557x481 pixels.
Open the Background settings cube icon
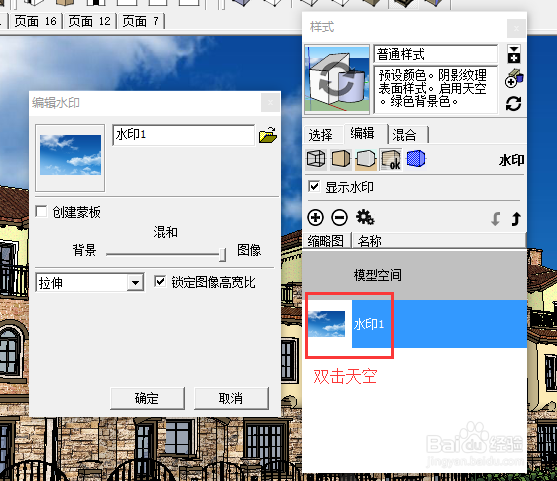point(366,159)
